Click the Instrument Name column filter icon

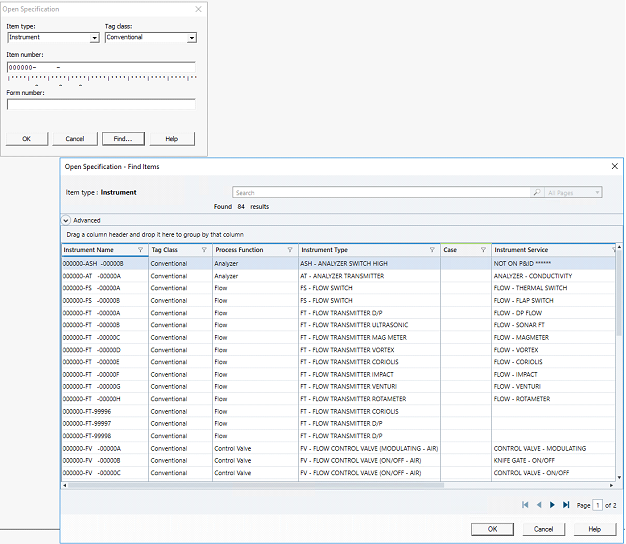pyautogui.click(x=140, y=250)
